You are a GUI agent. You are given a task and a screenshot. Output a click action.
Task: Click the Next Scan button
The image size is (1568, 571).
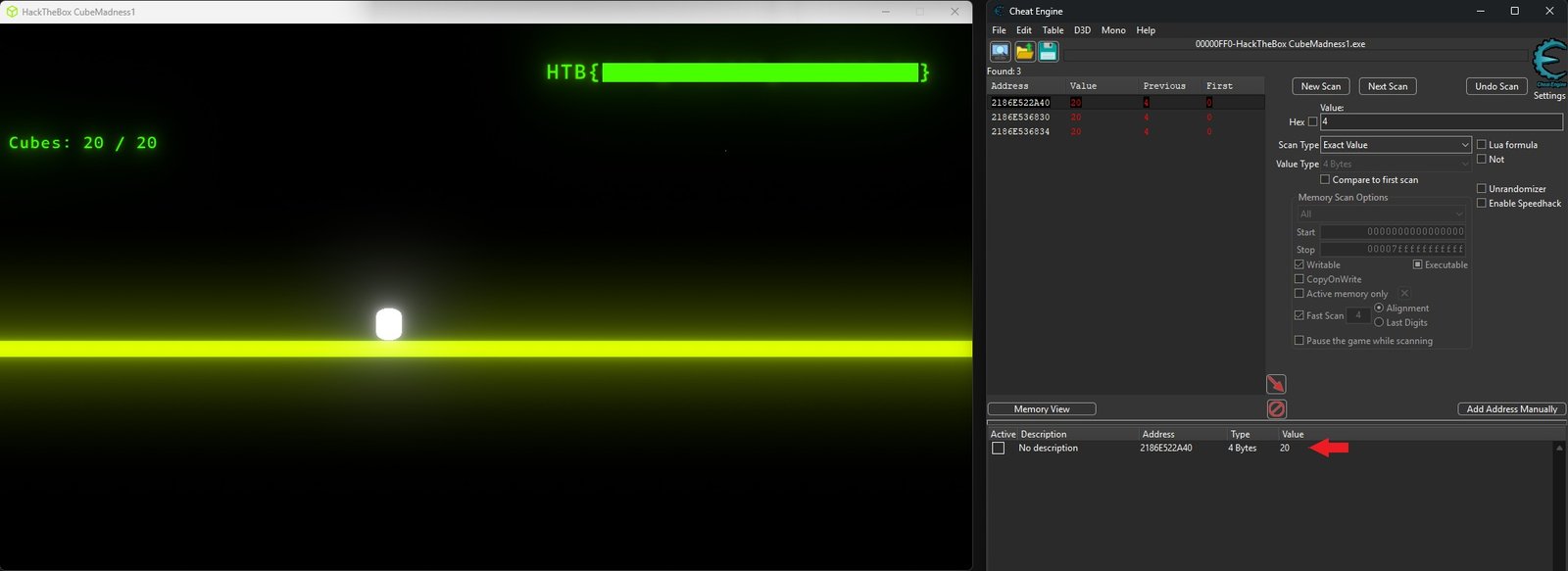[1388, 86]
